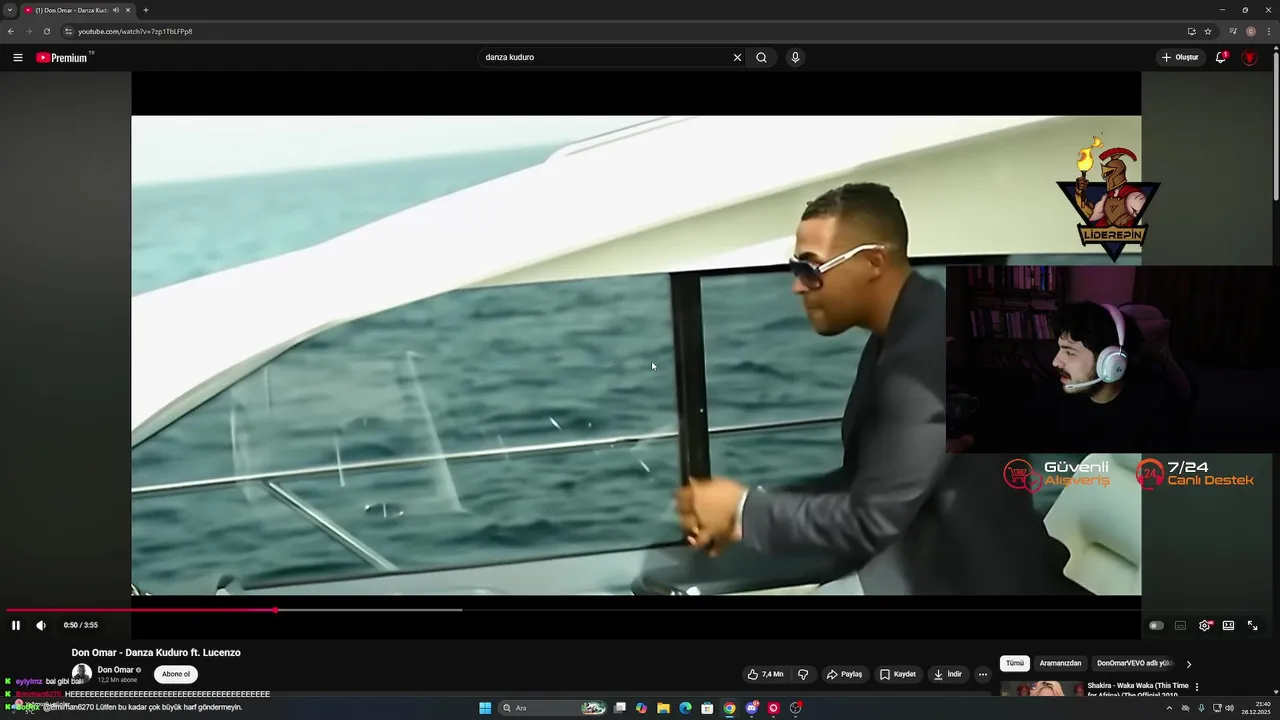Open Chrome three-dot menu
Screen dimensions: 1280x720
(x=1267, y=31)
